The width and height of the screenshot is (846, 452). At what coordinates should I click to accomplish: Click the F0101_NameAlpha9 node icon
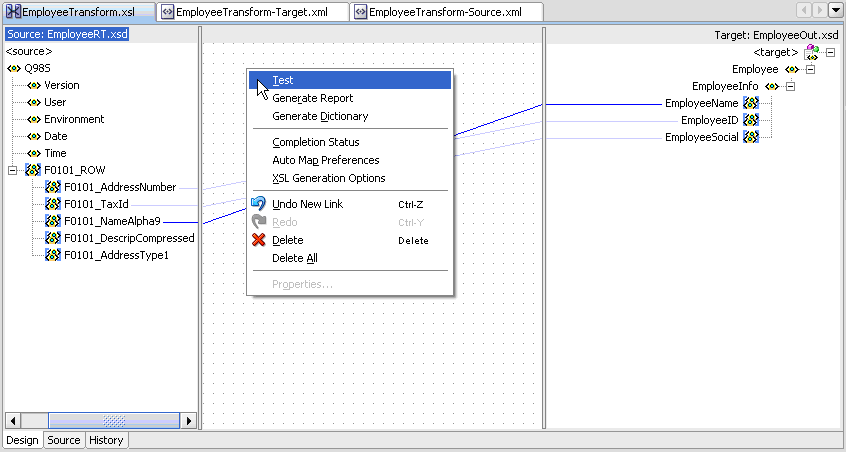pyautogui.click(x=53, y=221)
